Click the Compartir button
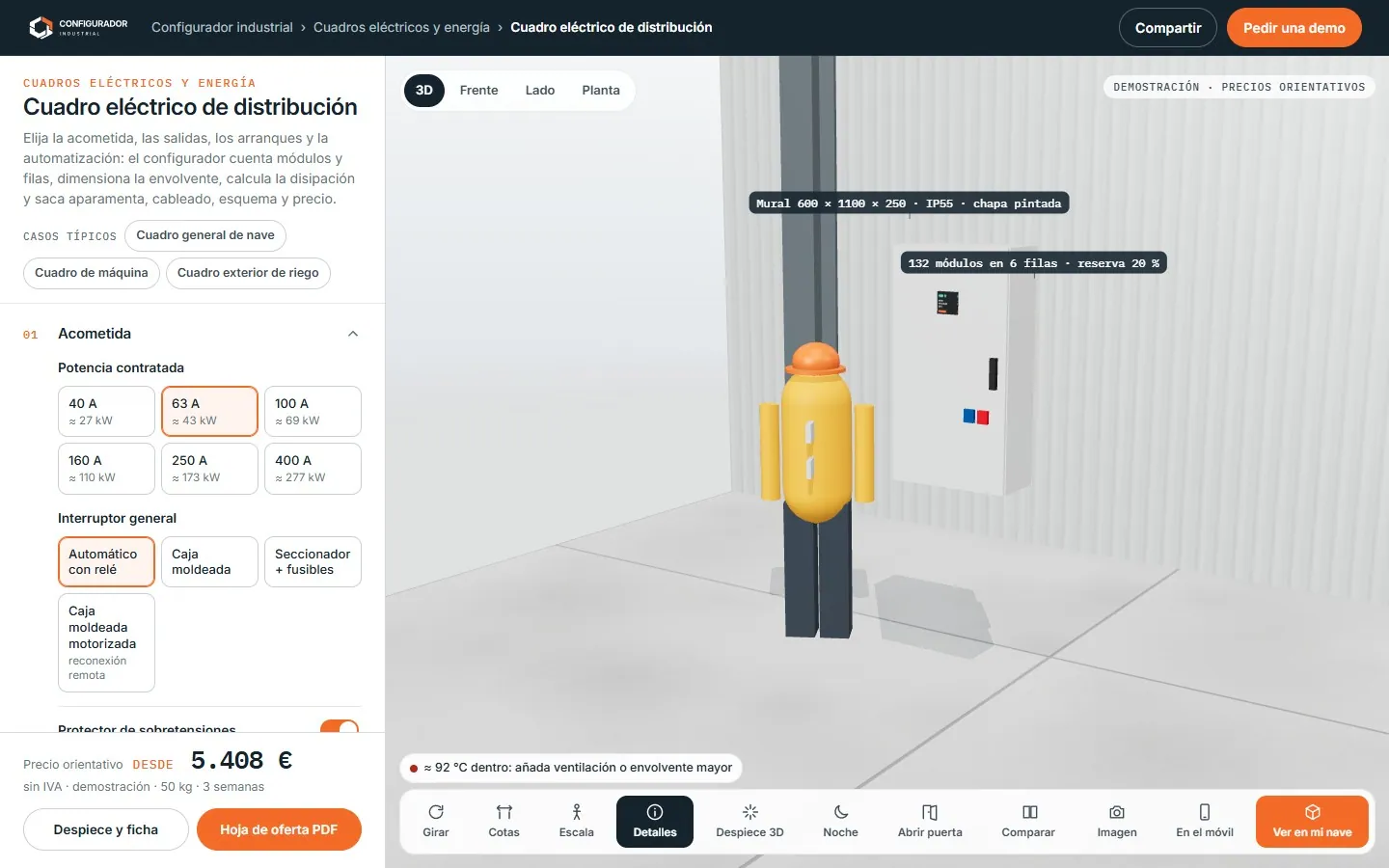 [x=1168, y=28]
